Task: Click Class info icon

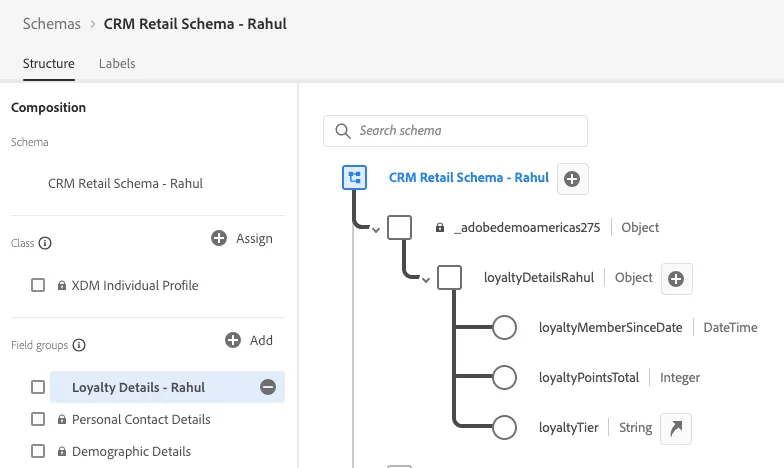Action: 45,243
